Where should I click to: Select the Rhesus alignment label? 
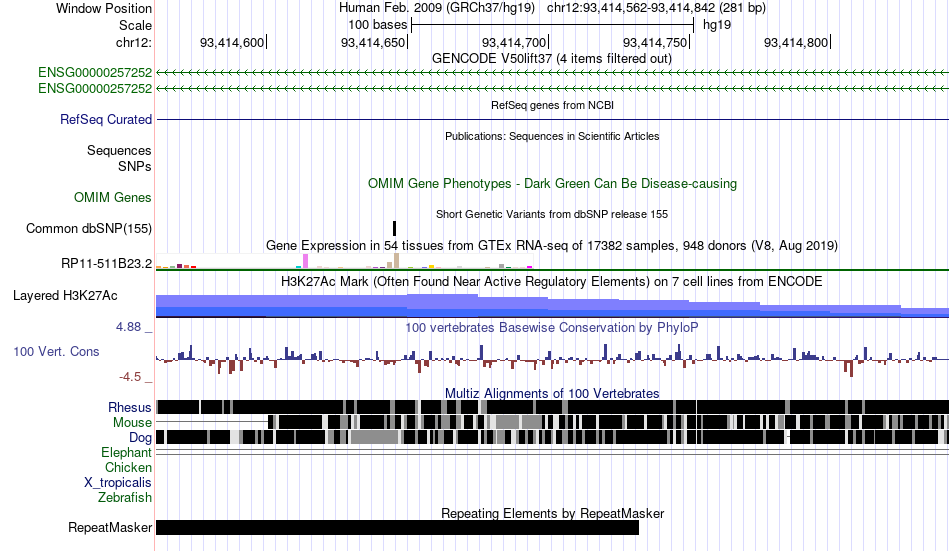coord(130,407)
